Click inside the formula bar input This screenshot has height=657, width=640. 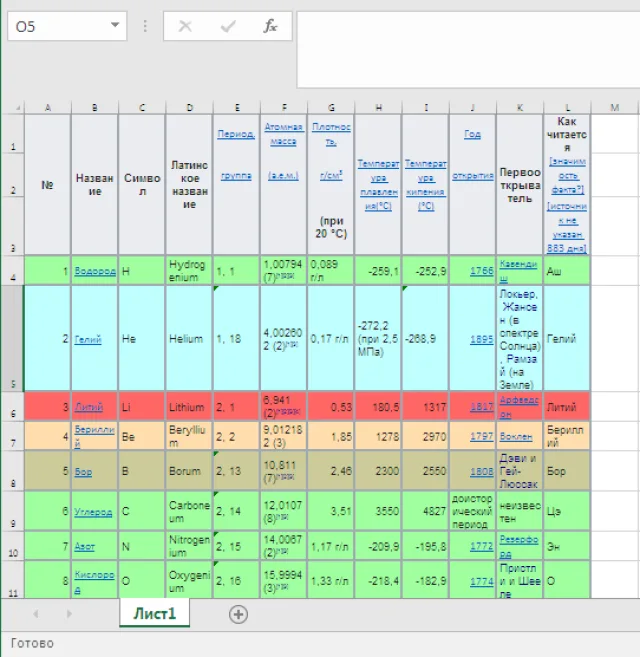(468, 49)
